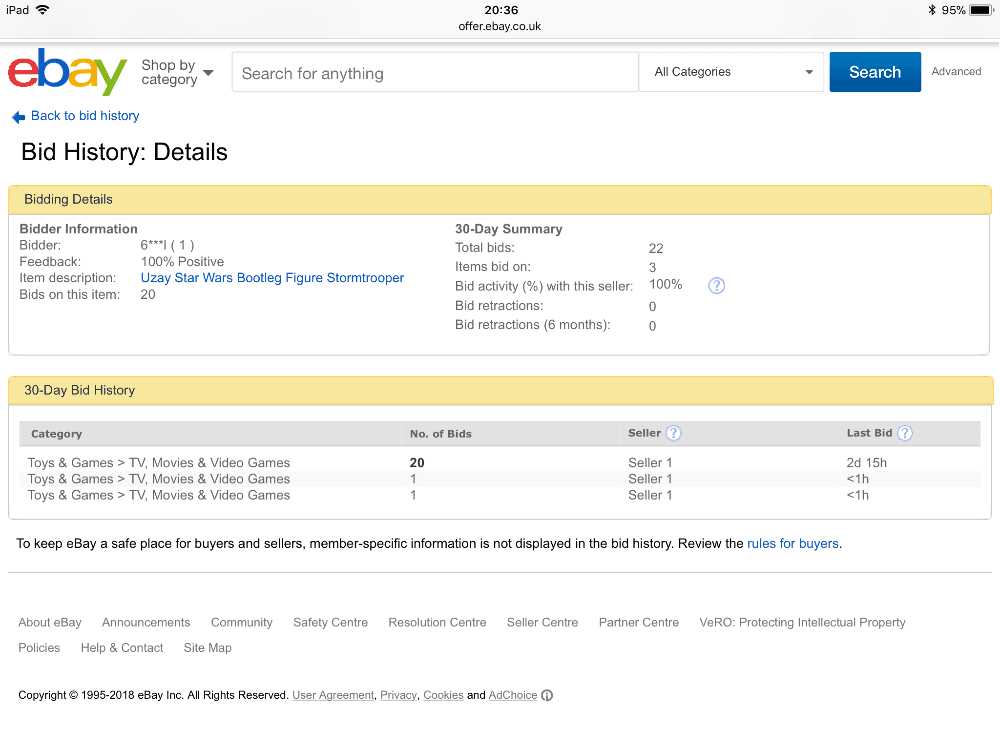Click the help icon beside Last Bid column
The height and width of the screenshot is (750, 1000).
click(905, 433)
